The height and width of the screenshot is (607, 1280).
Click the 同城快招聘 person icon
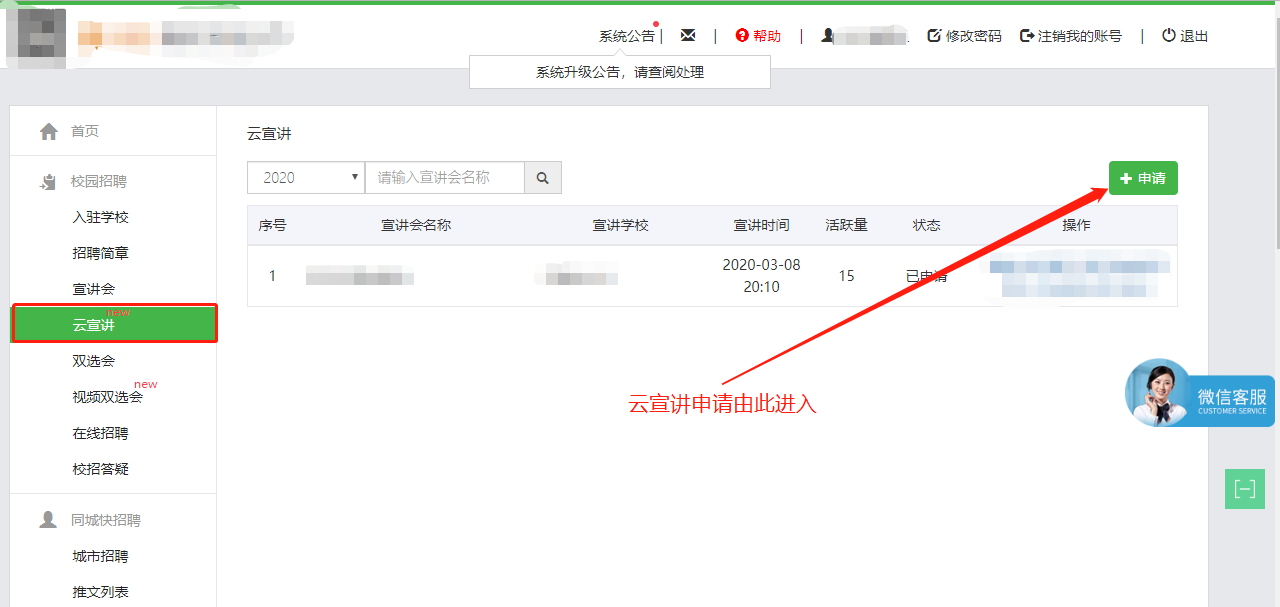tap(48, 520)
